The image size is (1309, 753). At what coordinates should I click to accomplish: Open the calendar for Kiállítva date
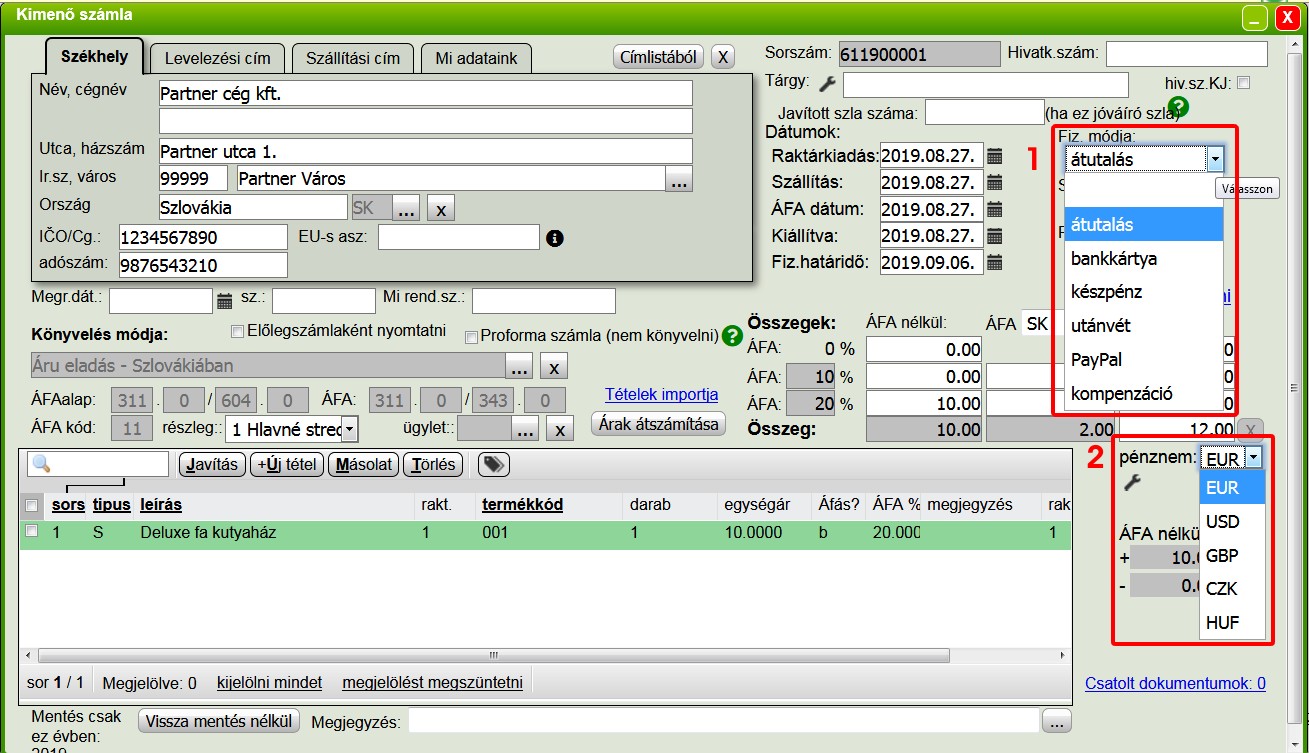pos(994,237)
